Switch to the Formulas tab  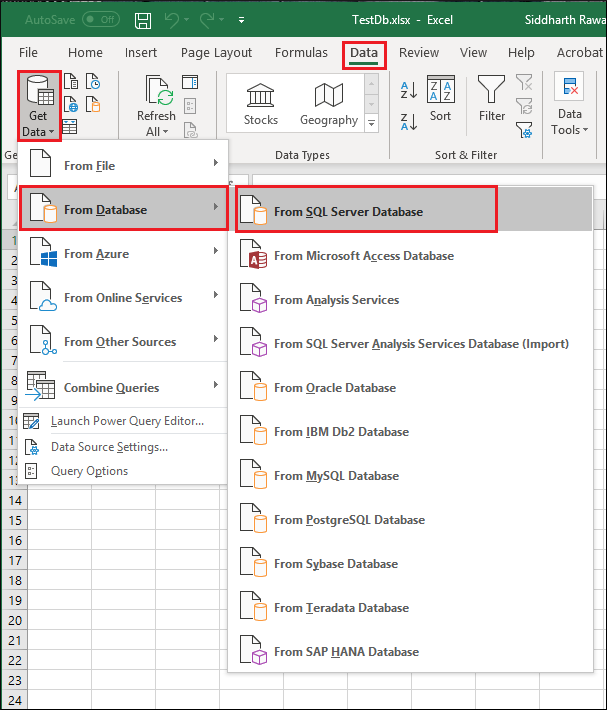coord(301,53)
